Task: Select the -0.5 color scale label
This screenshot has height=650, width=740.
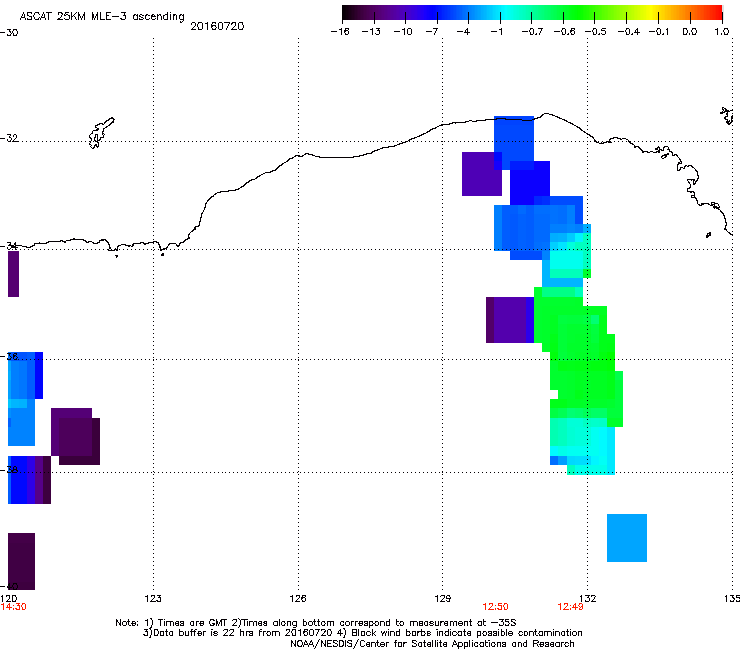Action: 596,32
